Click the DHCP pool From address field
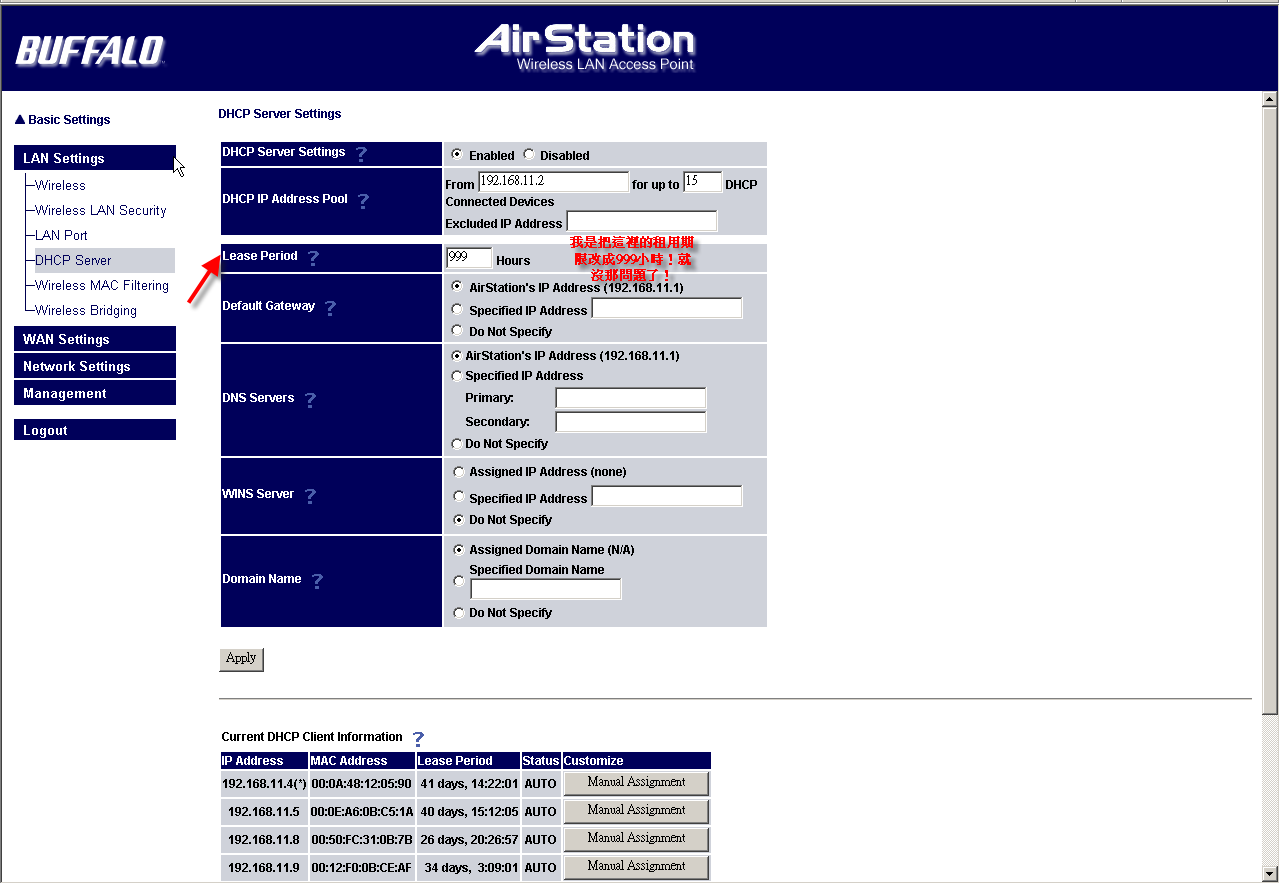 pyautogui.click(x=553, y=182)
